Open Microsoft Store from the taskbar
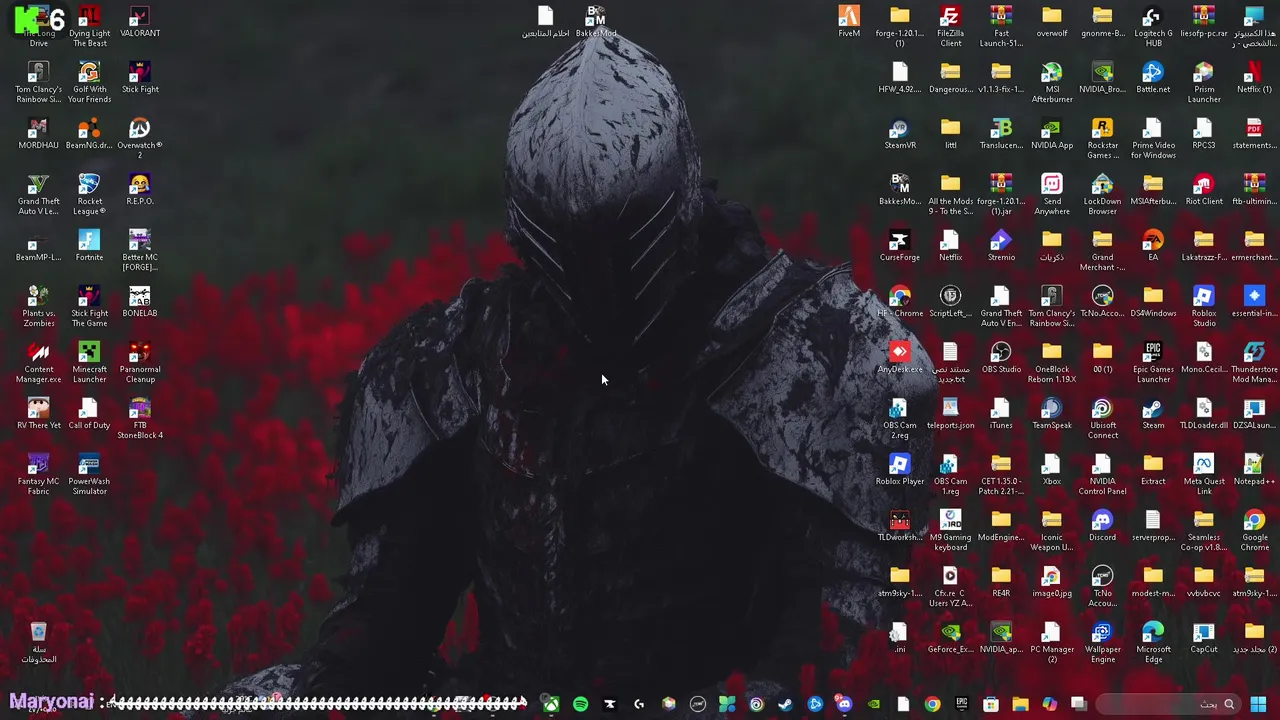This screenshot has width=1280, height=720. (991, 705)
